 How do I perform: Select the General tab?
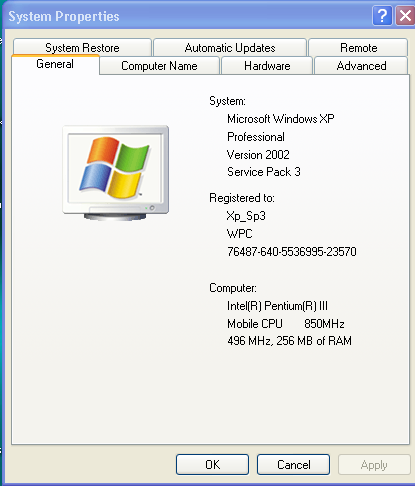coord(55,64)
